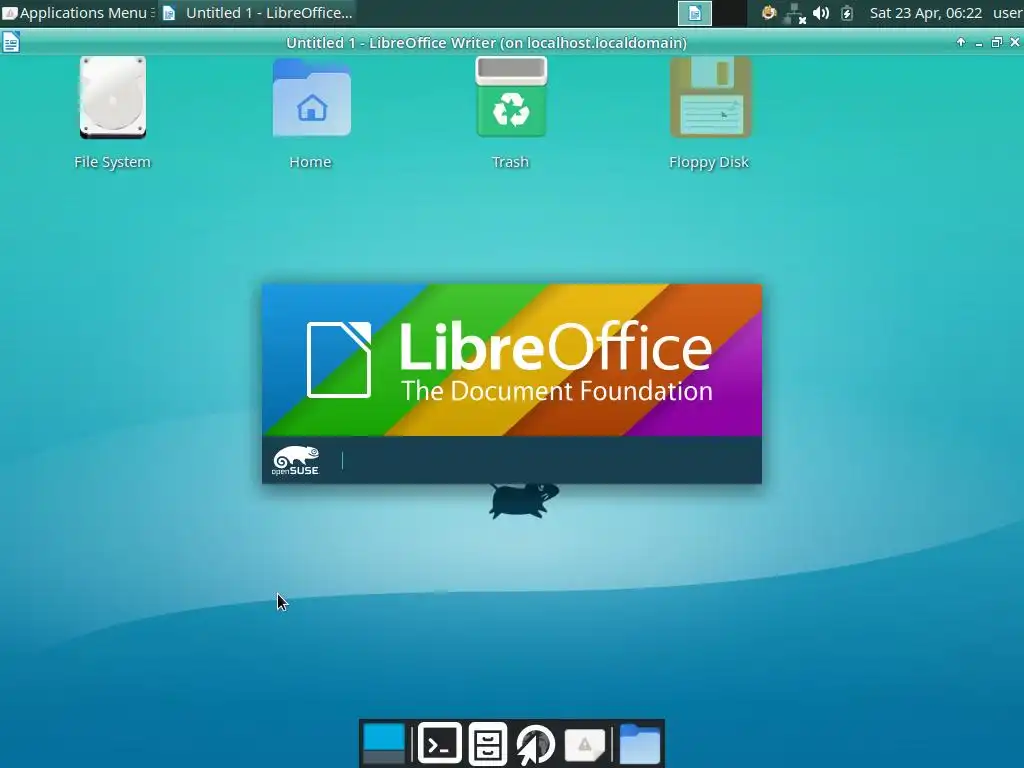Click the update notifier tray icon
1024x768 pixels.
[769, 12]
